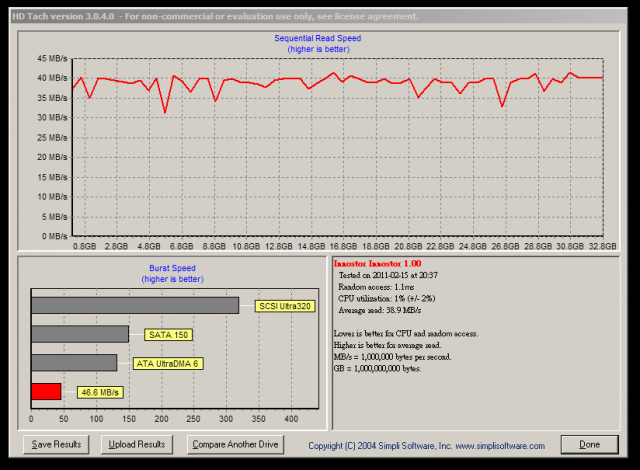
Task: Click the 4.8GB axis label
Action: click(149, 246)
